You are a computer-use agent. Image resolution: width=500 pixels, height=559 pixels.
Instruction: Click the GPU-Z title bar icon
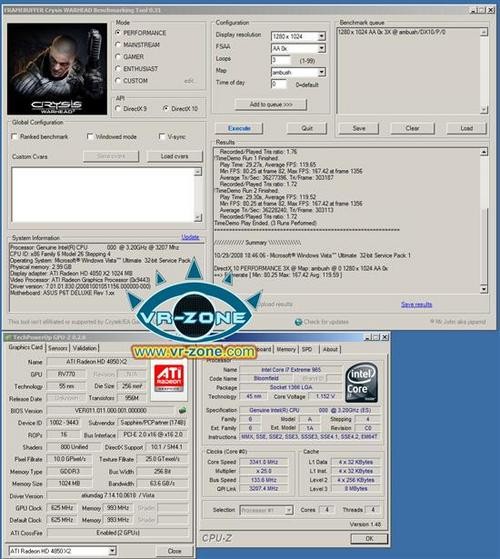(8, 337)
